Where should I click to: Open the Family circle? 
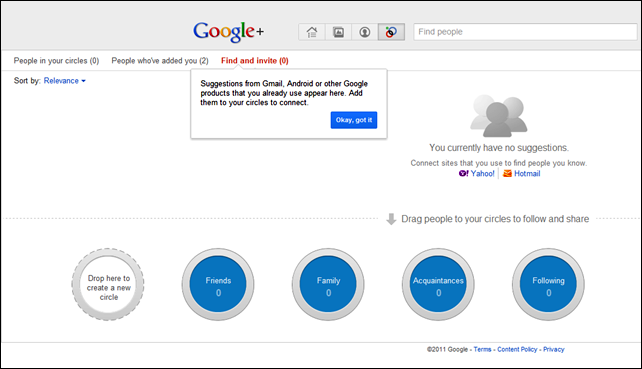point(328,284)
